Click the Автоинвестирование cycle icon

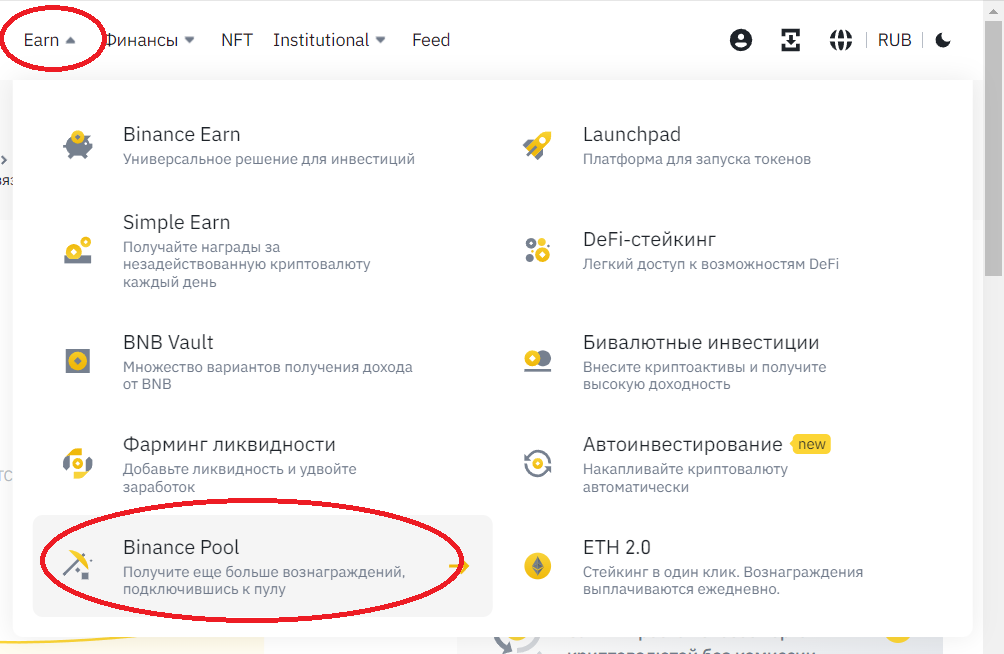click(537, 463)
